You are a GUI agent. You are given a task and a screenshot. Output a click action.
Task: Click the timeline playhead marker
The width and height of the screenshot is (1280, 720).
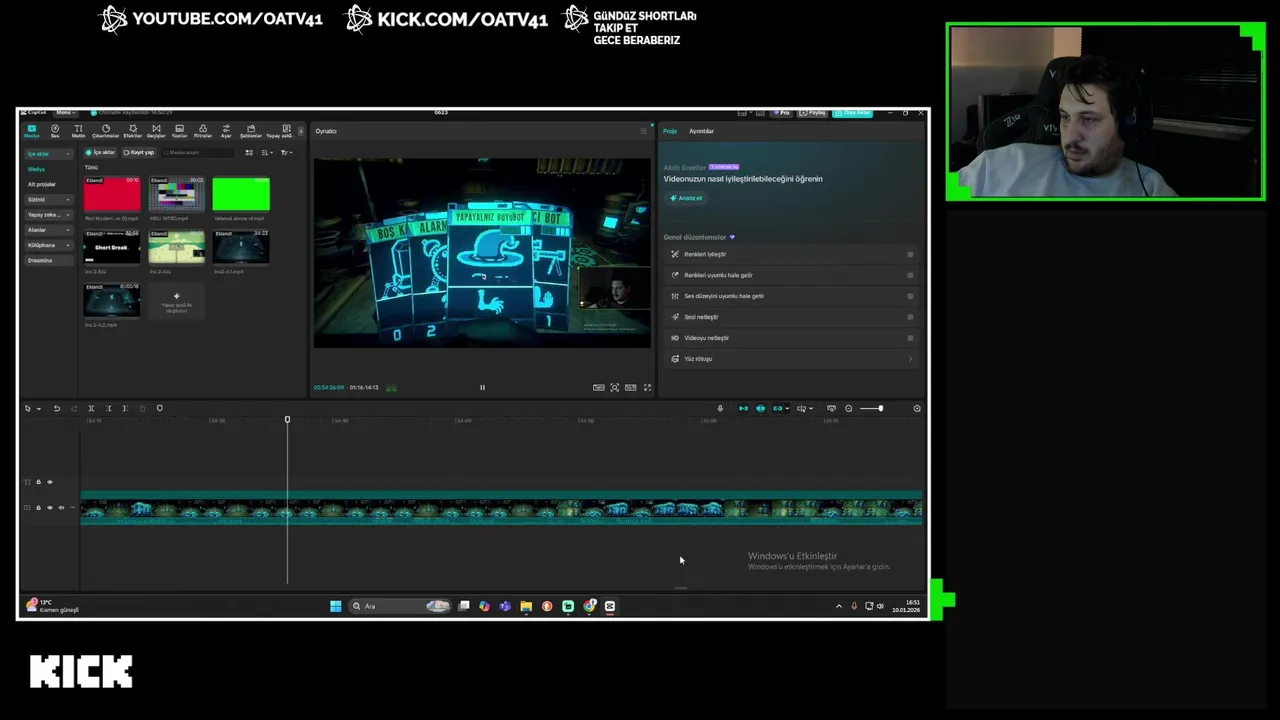click(287, 420)
